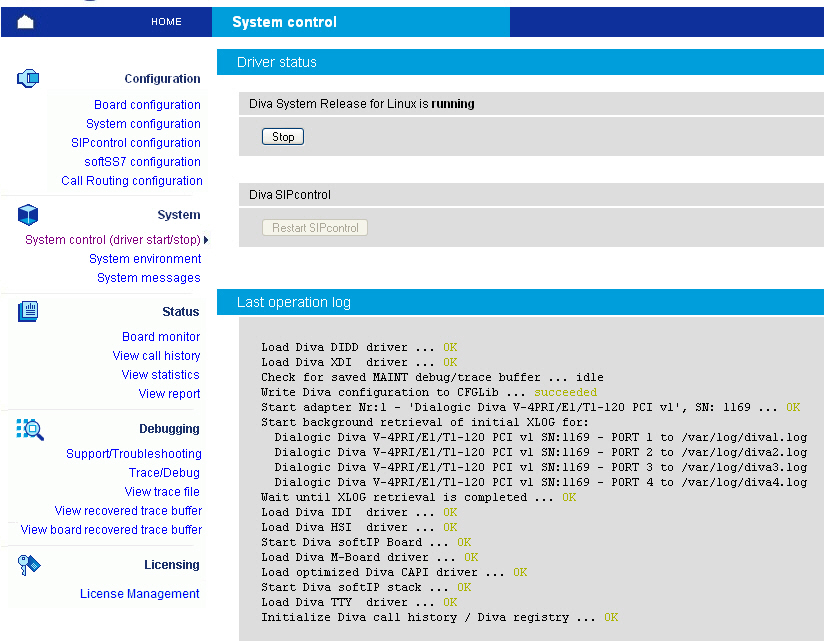Open Board configuration page

[x=147, y=105]
